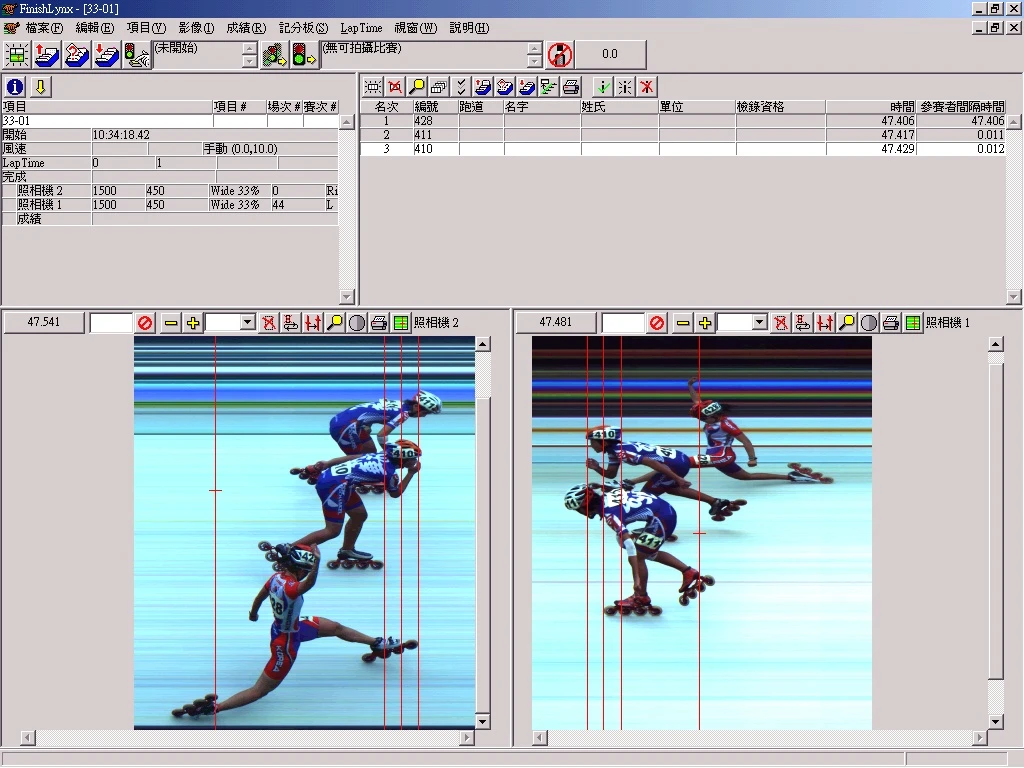
Task: Open the LapTime menu
Action: (361, 28)
